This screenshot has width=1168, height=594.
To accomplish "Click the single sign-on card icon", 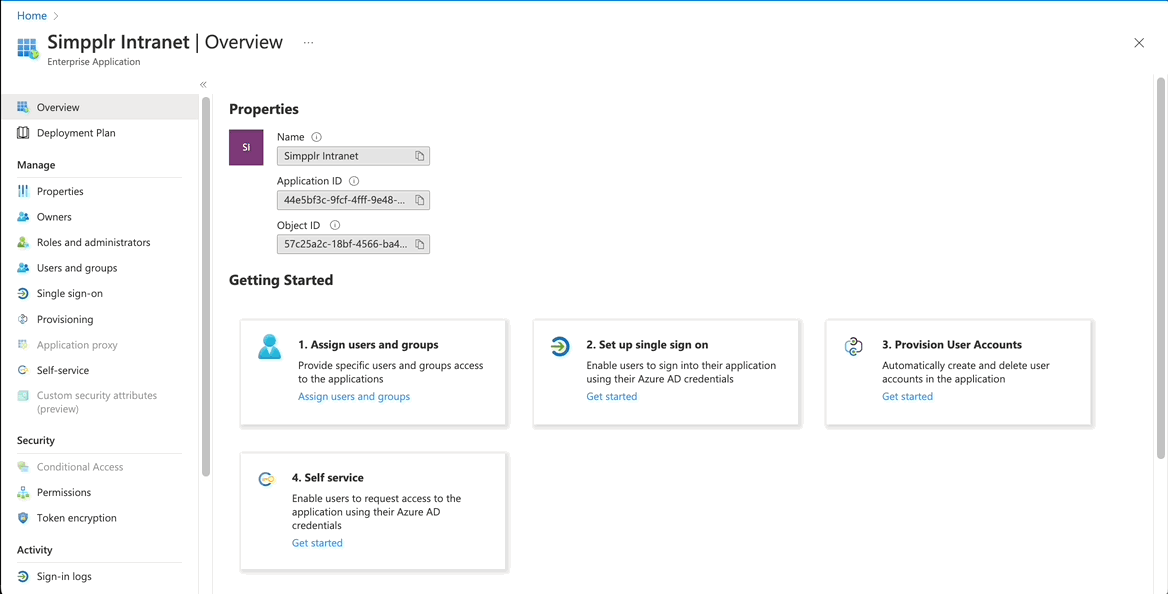I will tap(560, 346).
